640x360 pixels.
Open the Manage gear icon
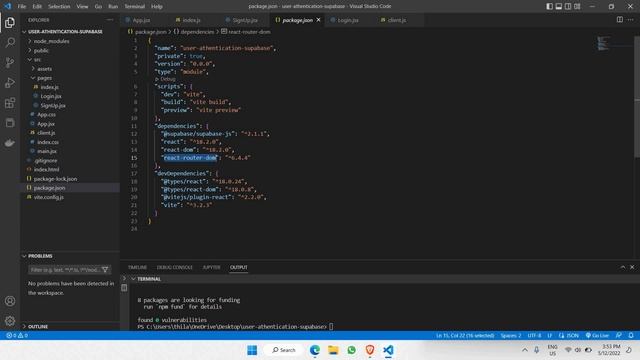10,321
